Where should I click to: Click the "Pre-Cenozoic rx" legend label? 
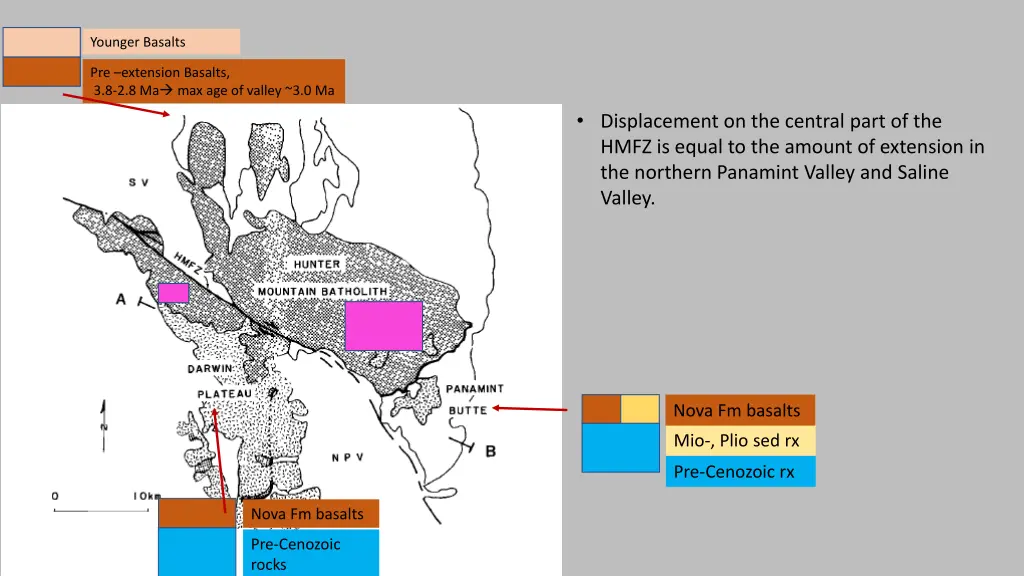pos(740,472)
